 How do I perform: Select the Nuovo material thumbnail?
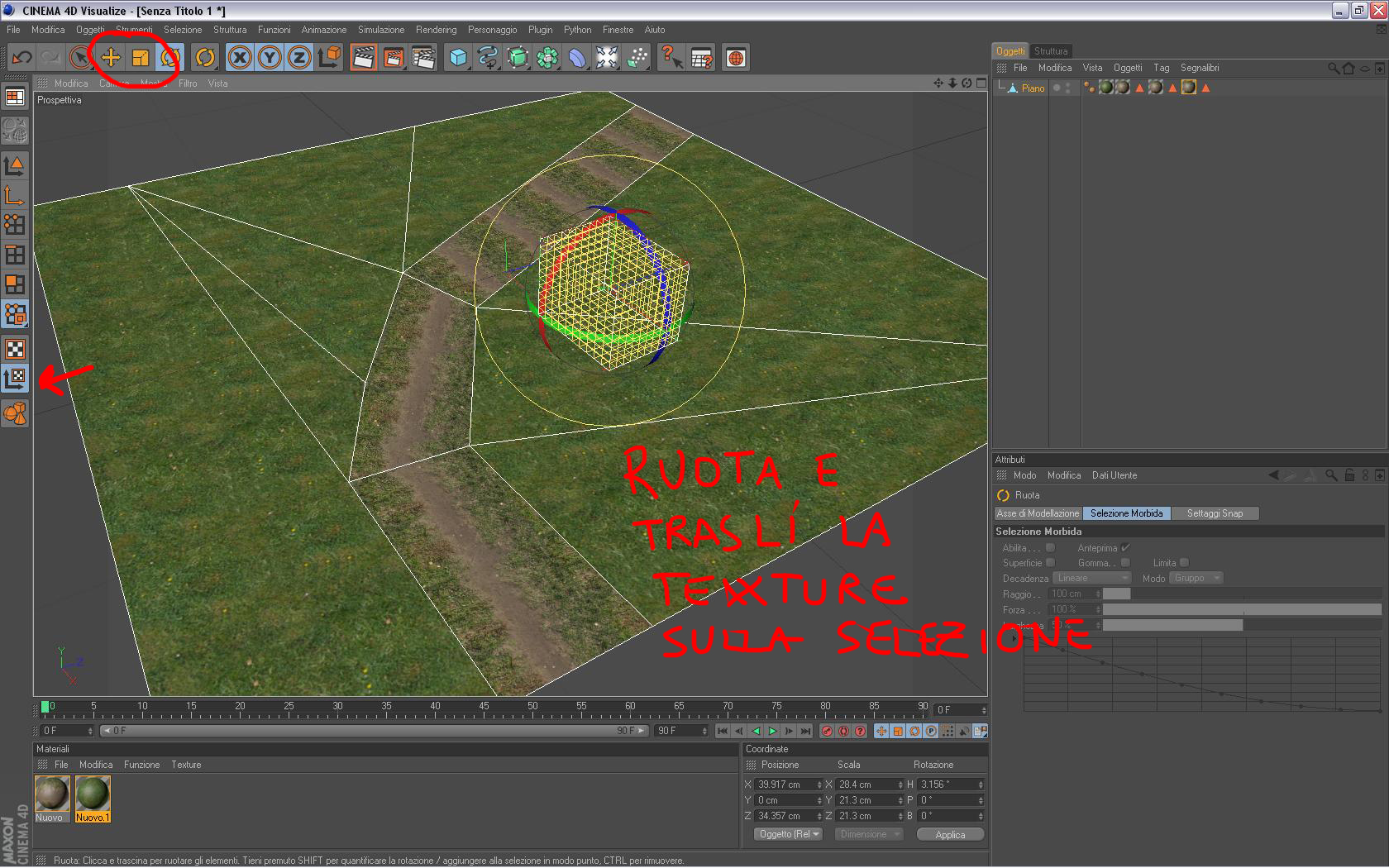pyautogui.click(x=51, y=799)
